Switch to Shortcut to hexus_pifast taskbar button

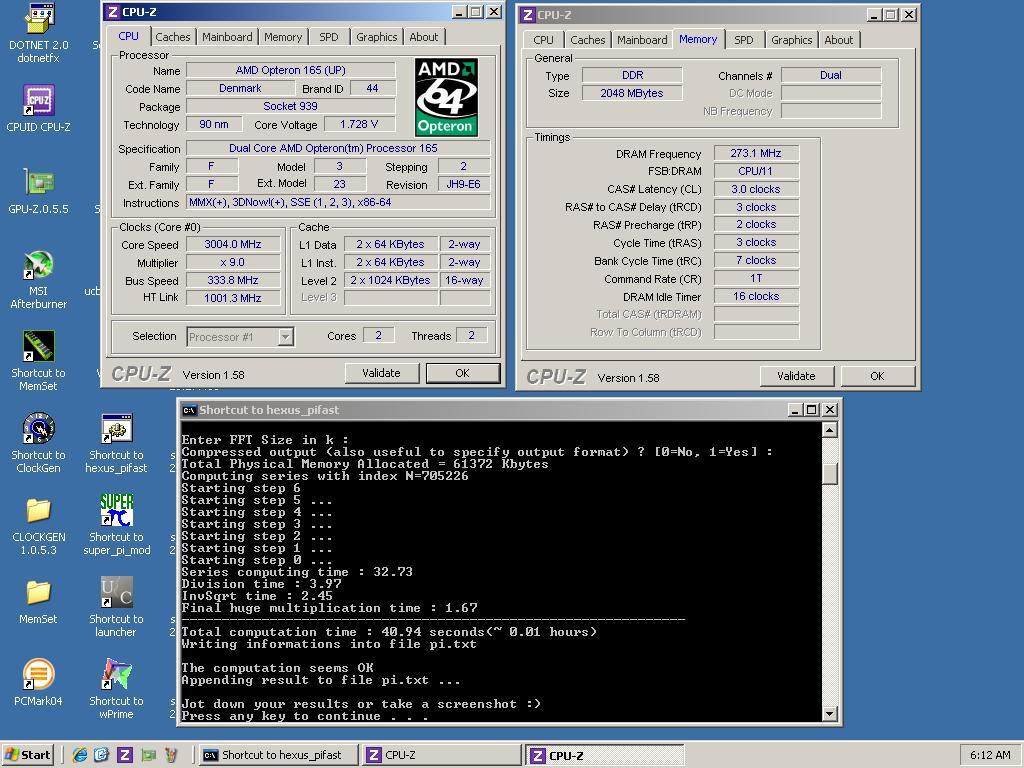278,755
